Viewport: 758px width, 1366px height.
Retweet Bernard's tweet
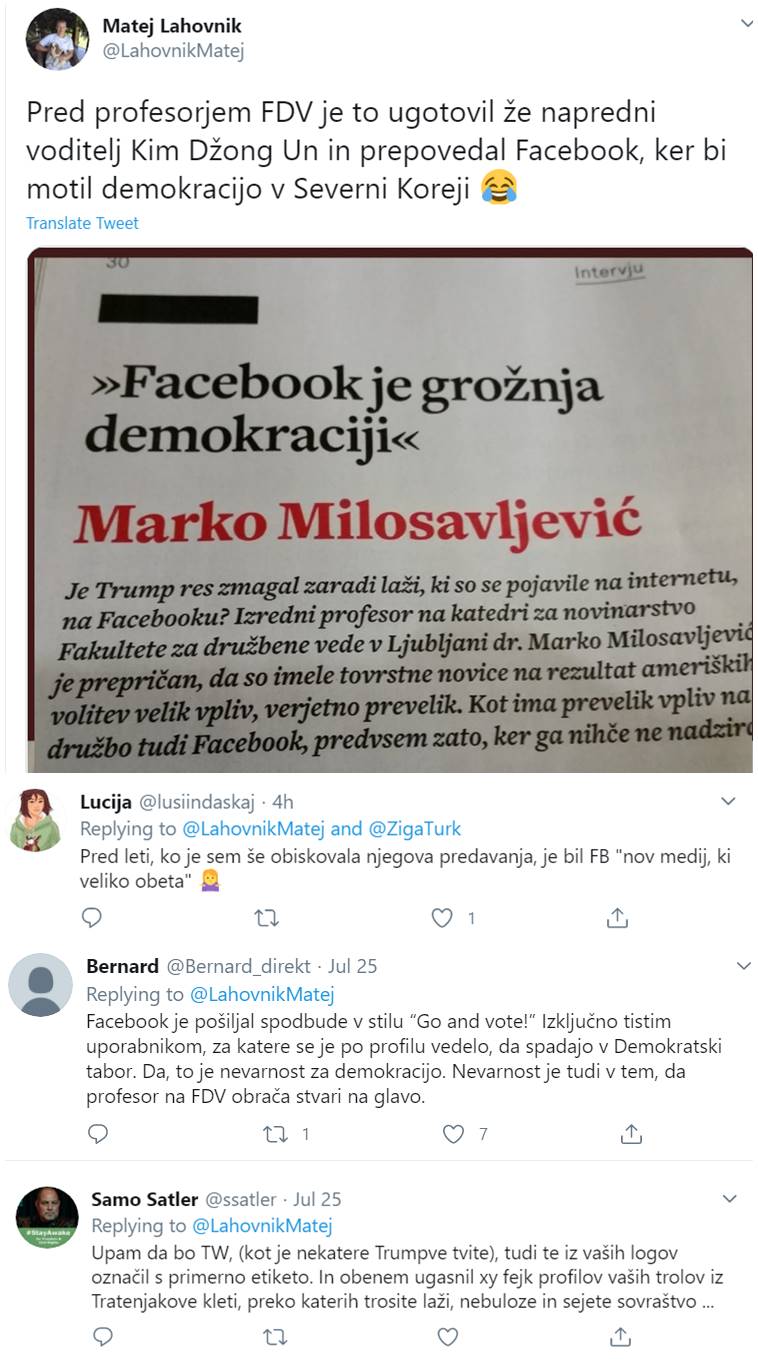(274, 1133)
